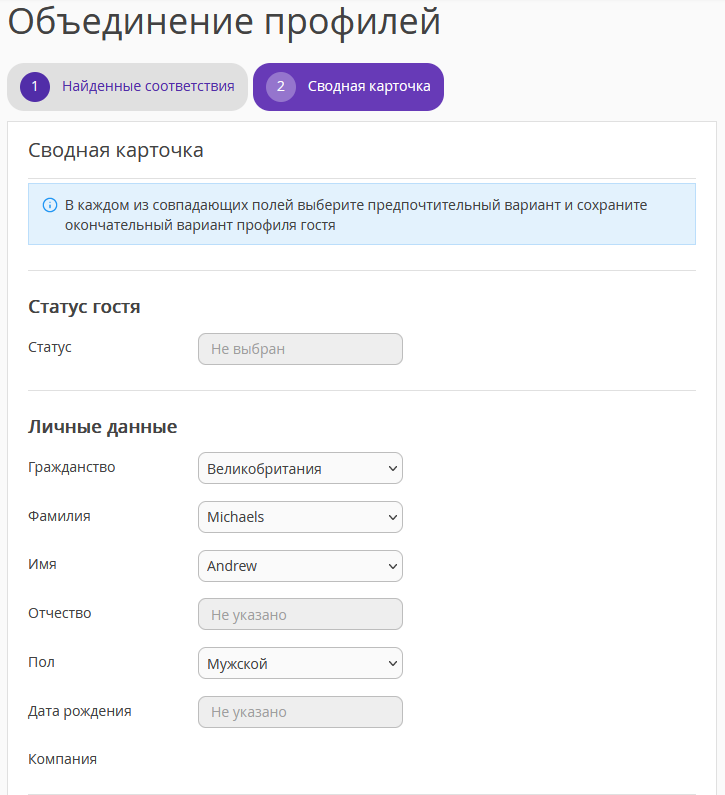Click the 'Сводная карточка' section title
The width and height of the screenshot is (725, 795).
tap(116, 151)
